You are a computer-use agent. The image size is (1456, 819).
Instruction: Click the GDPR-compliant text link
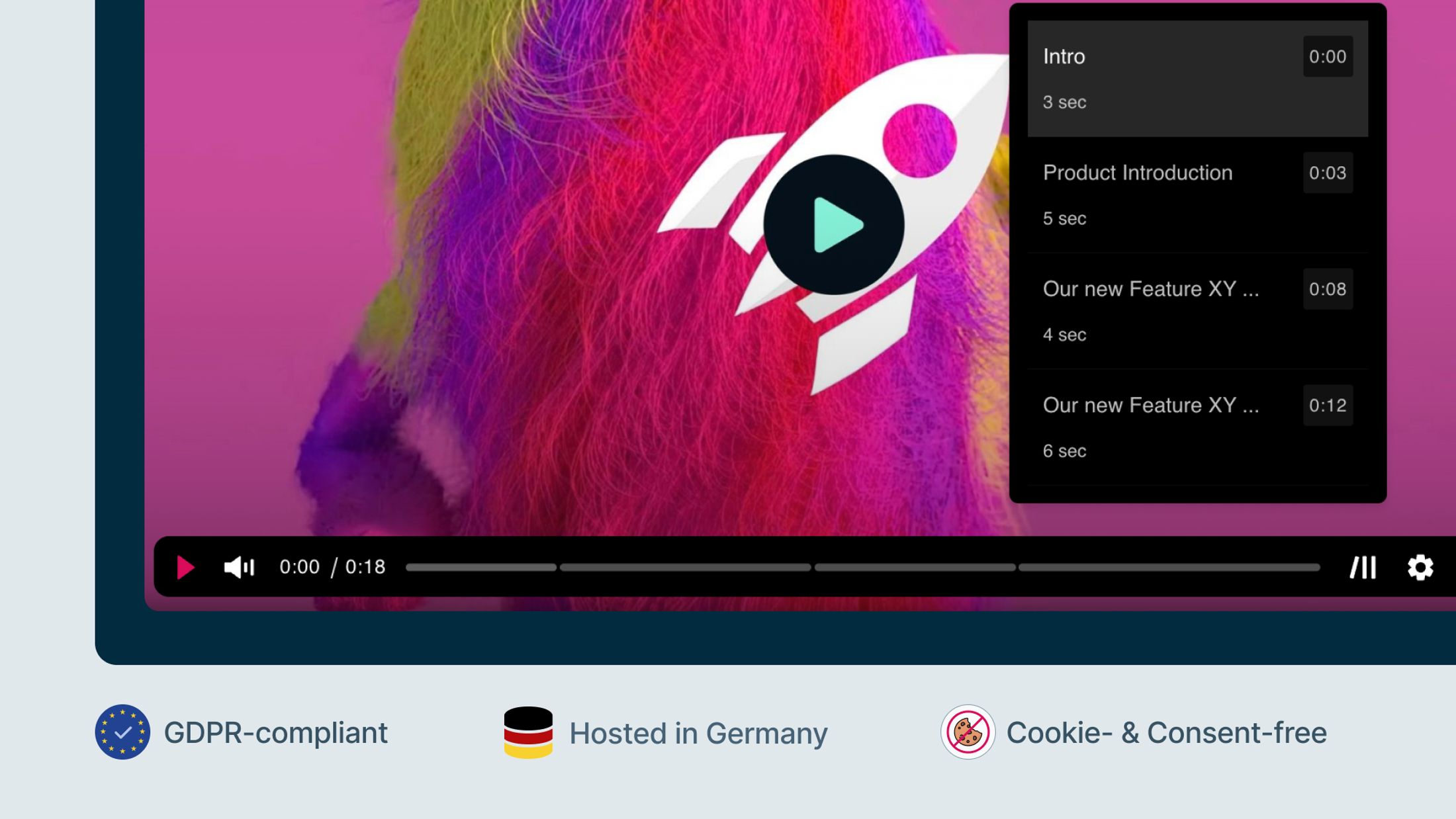click(x=276, y=732)
